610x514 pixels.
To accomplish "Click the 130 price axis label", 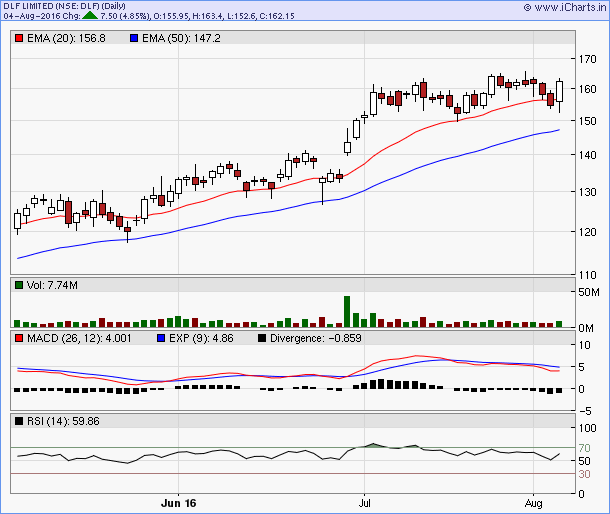I will pos(587,192).
